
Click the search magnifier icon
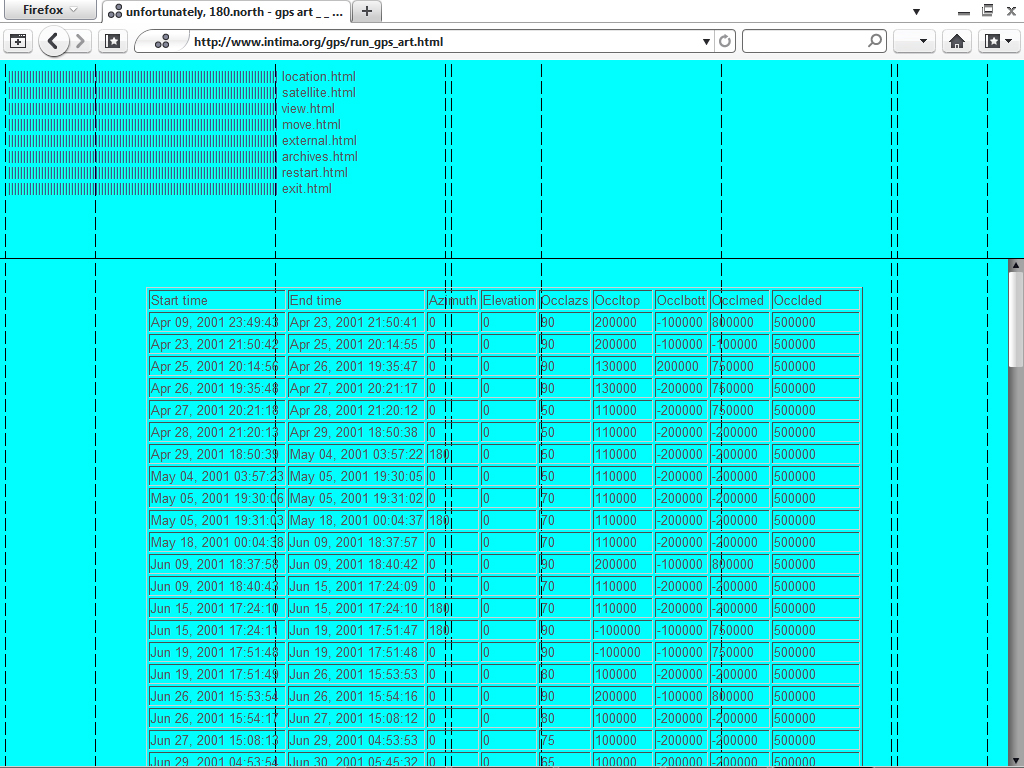pyautogui.click(x=875, y=42)
